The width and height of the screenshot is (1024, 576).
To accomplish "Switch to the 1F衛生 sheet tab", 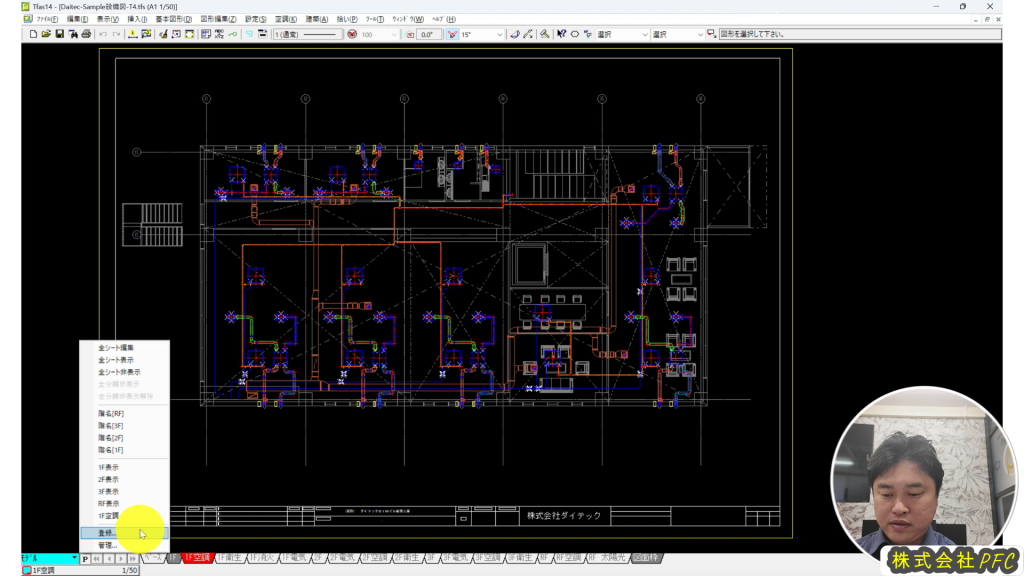I will pyautogui.click(x=231, y=557).
